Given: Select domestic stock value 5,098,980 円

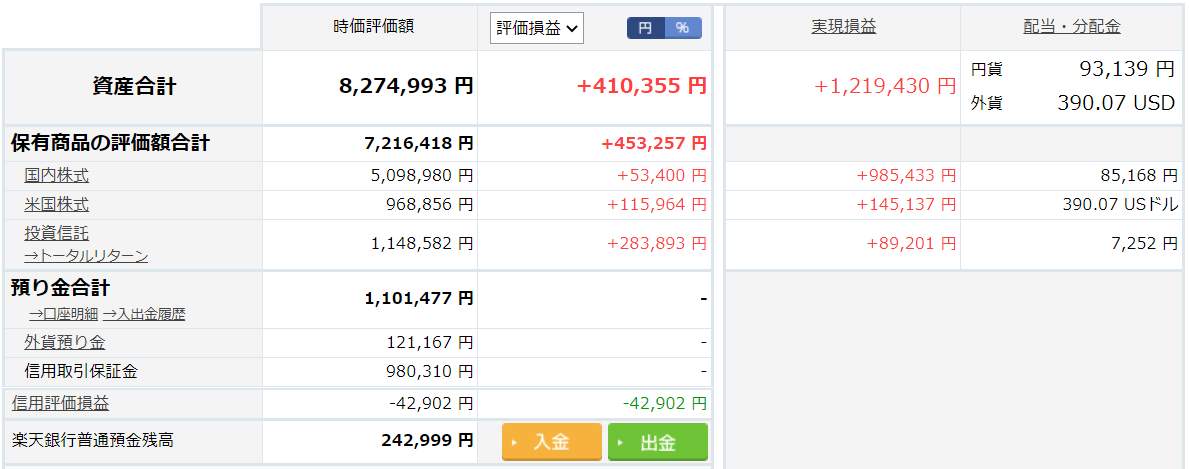Looking at the screenshot, I should pyautogui.click(x=422, y=176).
